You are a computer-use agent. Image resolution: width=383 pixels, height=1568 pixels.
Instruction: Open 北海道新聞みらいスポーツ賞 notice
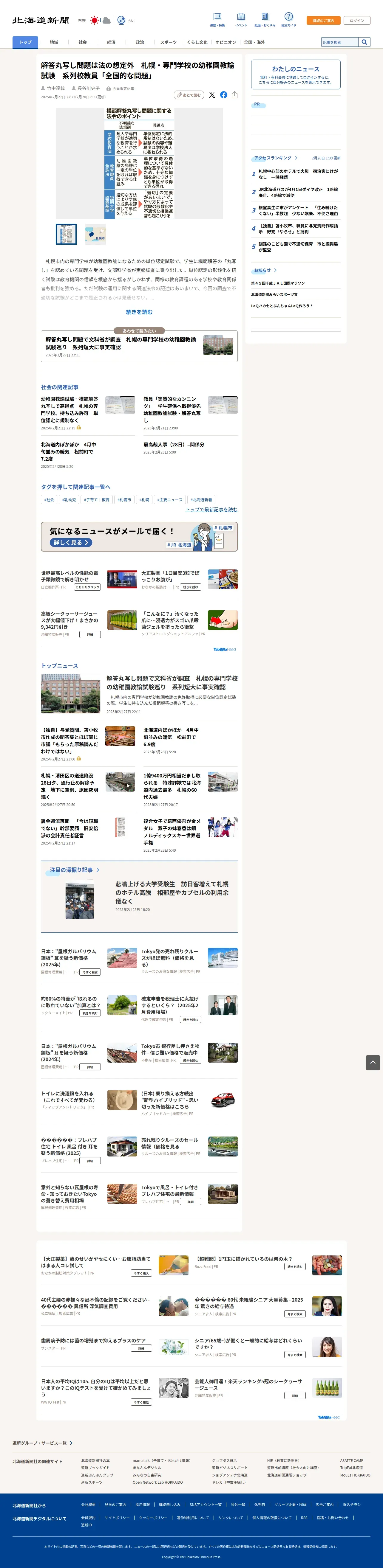tap(275, 294)
